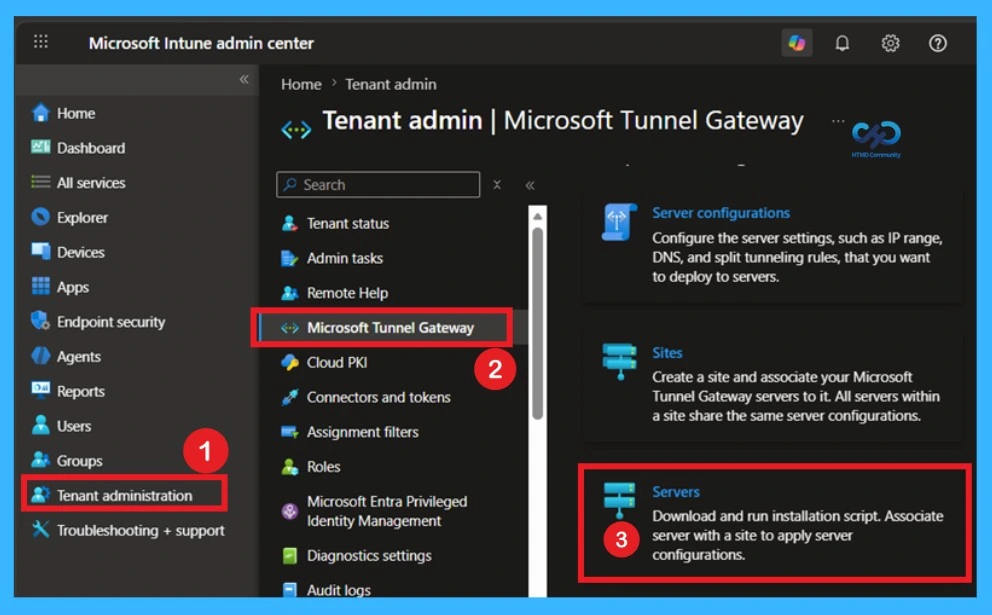This screenshot has height=615, width=992.
Task: Collapse the left navigation with double chevron
Action: pyautogui.click(x=244, y=79)
